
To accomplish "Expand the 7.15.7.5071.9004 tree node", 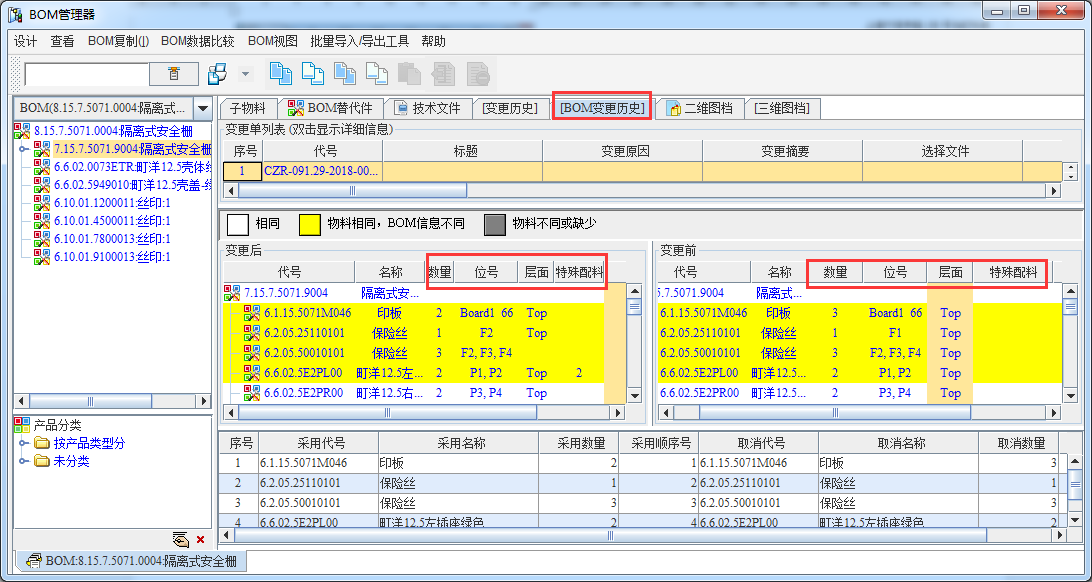I will pyautogui.click(x=24, y=149).
